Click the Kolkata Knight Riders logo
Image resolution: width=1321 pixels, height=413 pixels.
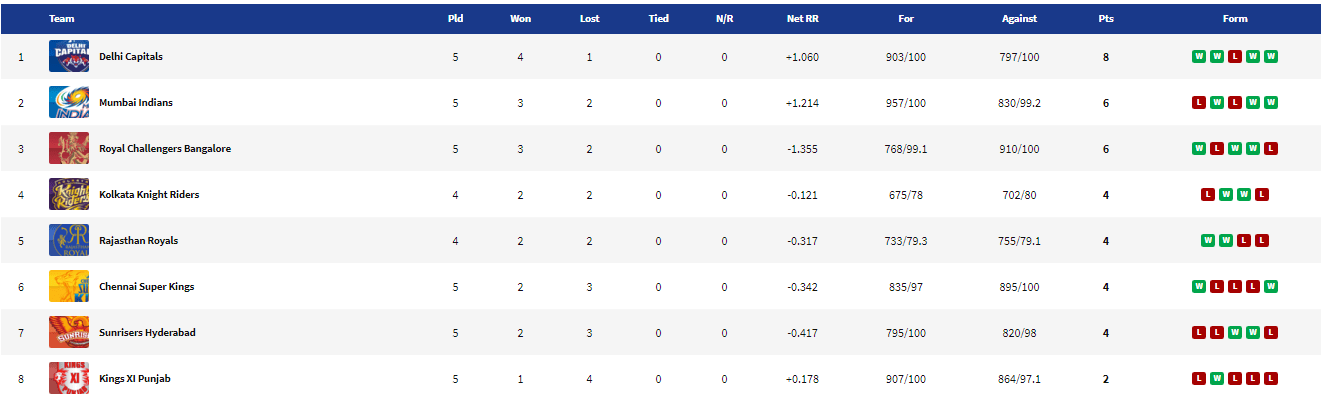click(68, 195)
